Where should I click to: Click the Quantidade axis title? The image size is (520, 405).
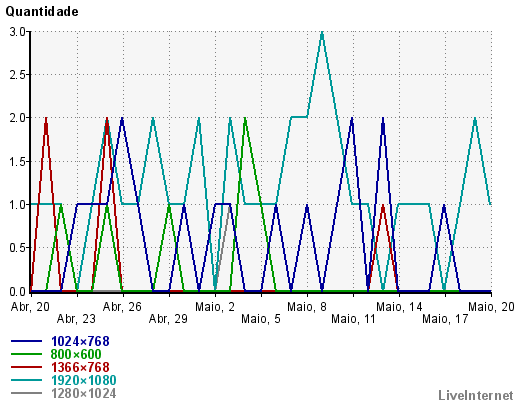click(42, 12)
